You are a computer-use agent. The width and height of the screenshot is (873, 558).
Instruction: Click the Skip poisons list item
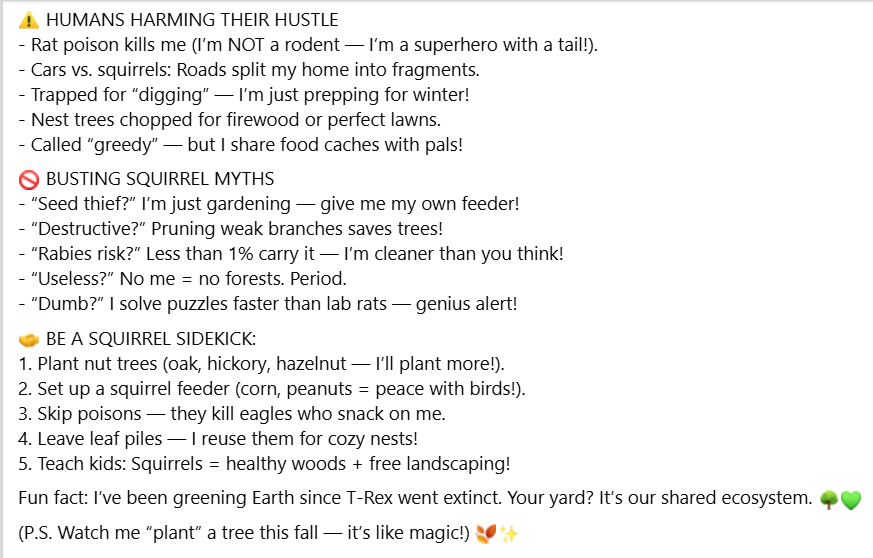[x=232, y=414]
